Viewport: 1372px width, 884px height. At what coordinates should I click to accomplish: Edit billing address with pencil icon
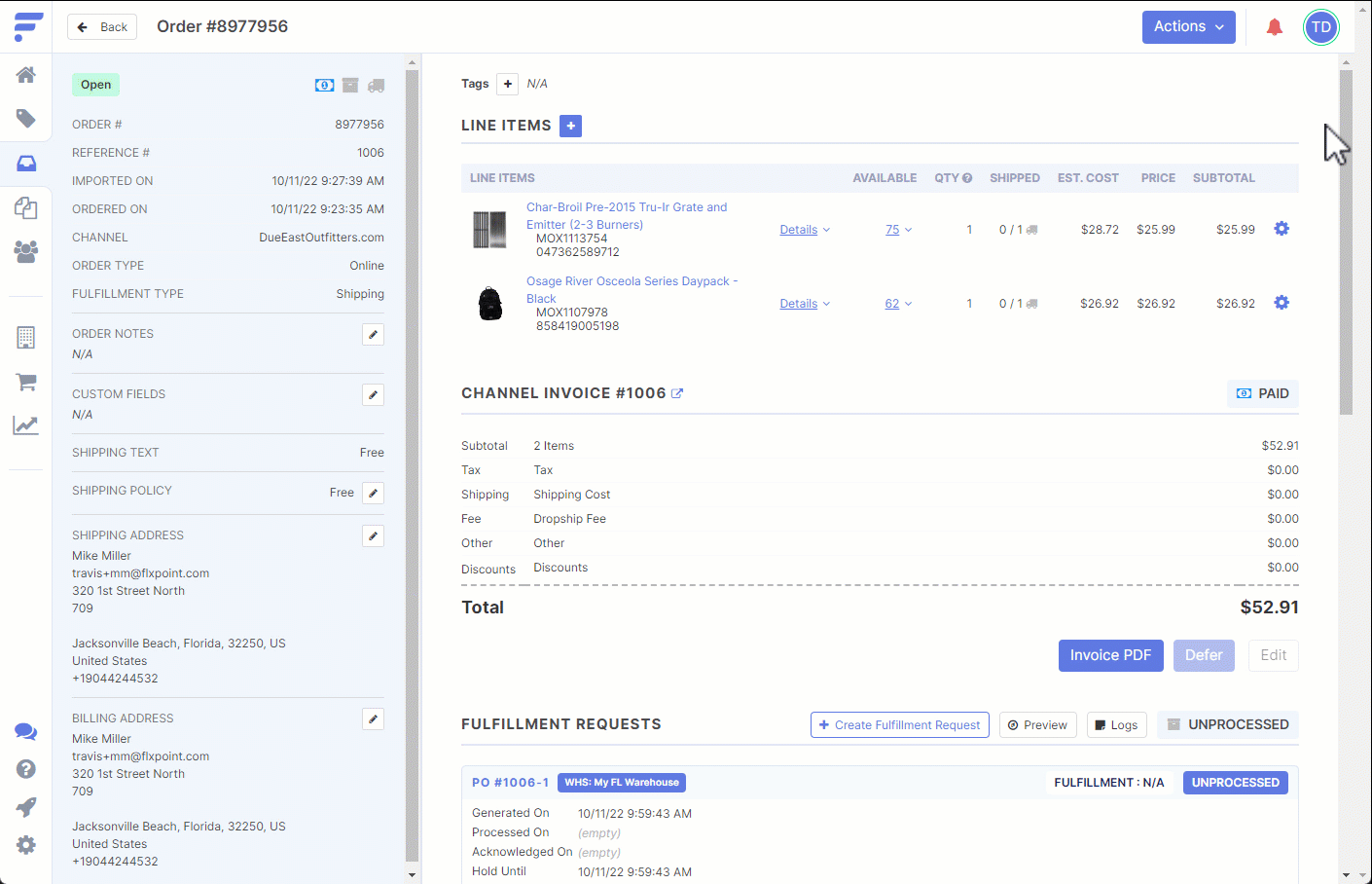[373, 719]
